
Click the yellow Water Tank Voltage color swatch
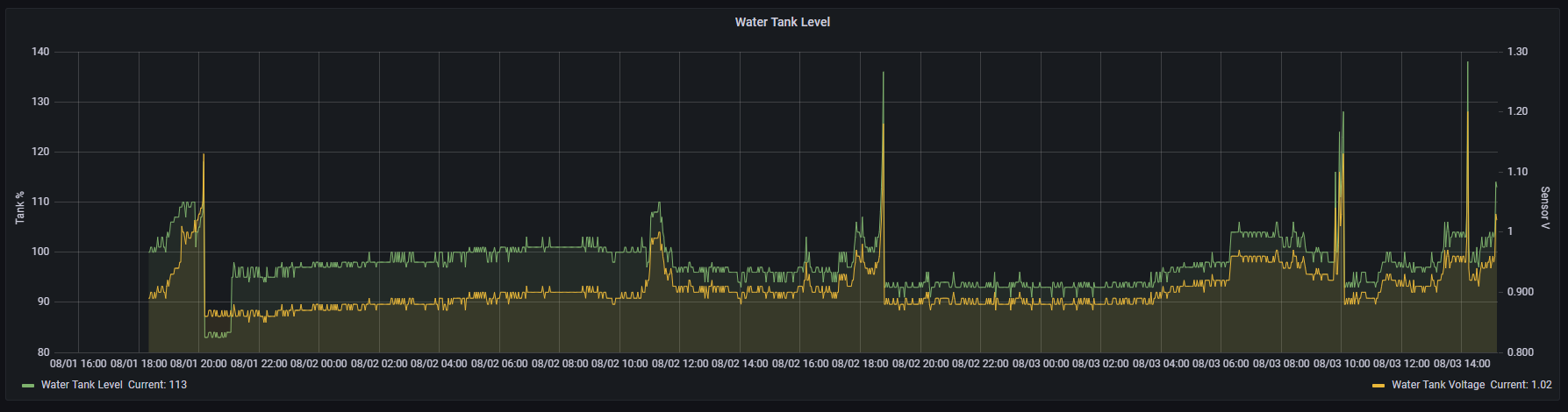[x=1378, y=386]
